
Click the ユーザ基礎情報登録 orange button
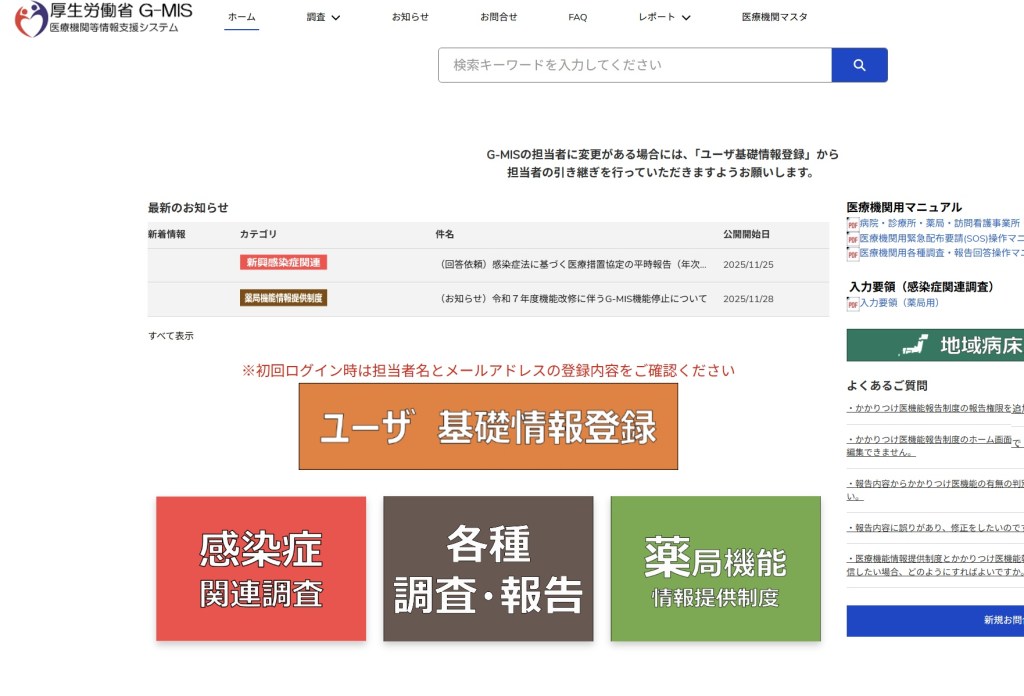[x=488, y=427]
